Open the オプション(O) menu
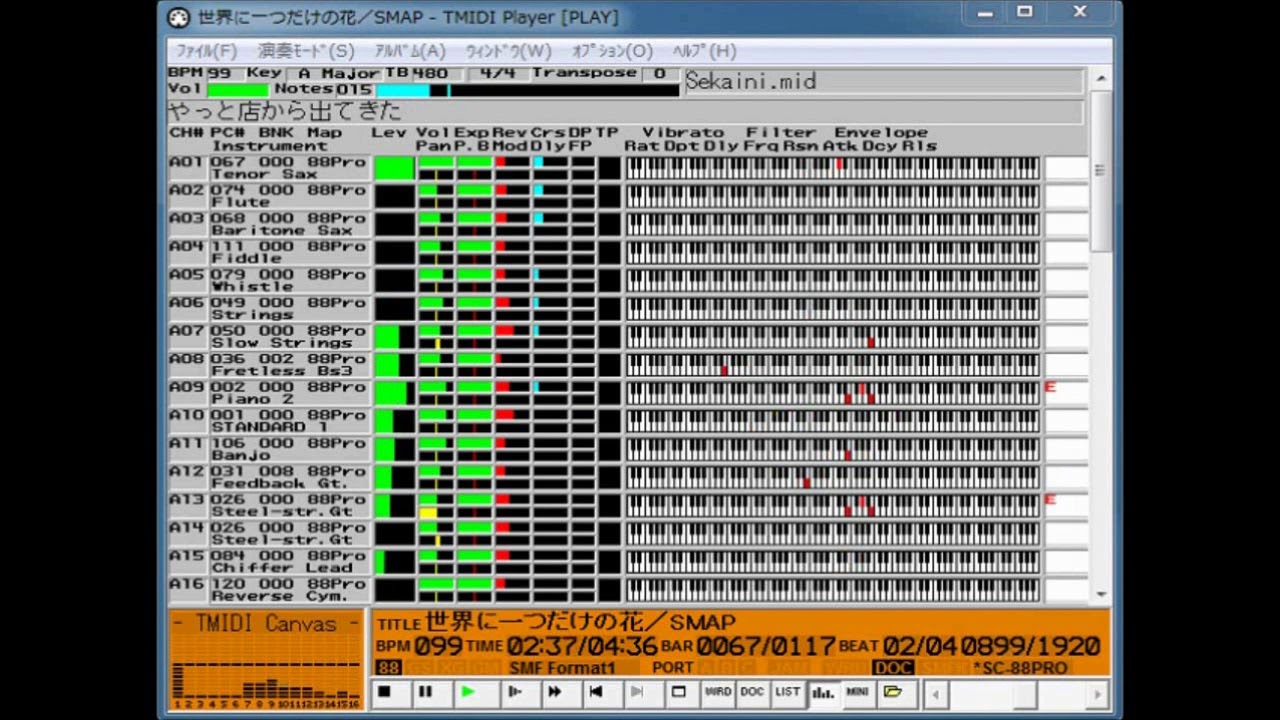1280x720 pixels. point(612,51)
